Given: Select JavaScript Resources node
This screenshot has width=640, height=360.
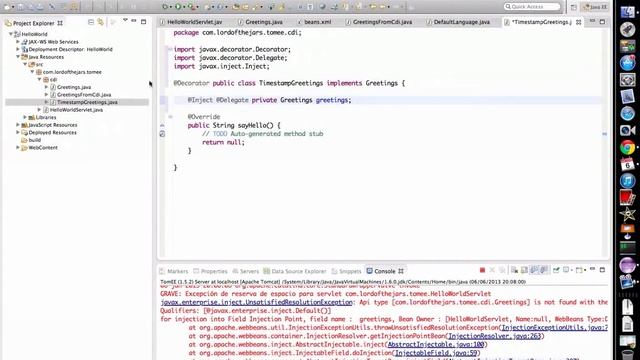Looking at the screenshot, I should tap(52, 125).
